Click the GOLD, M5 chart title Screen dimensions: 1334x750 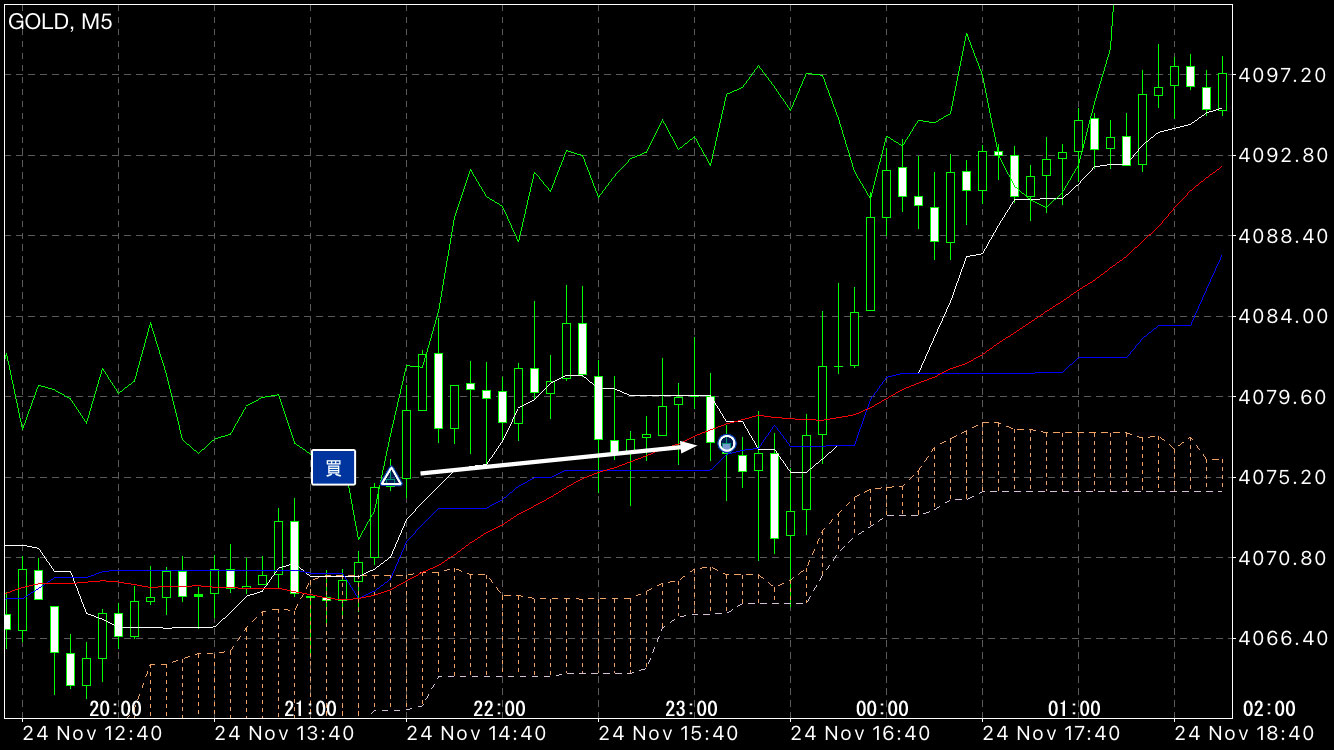tap(60, 22)
